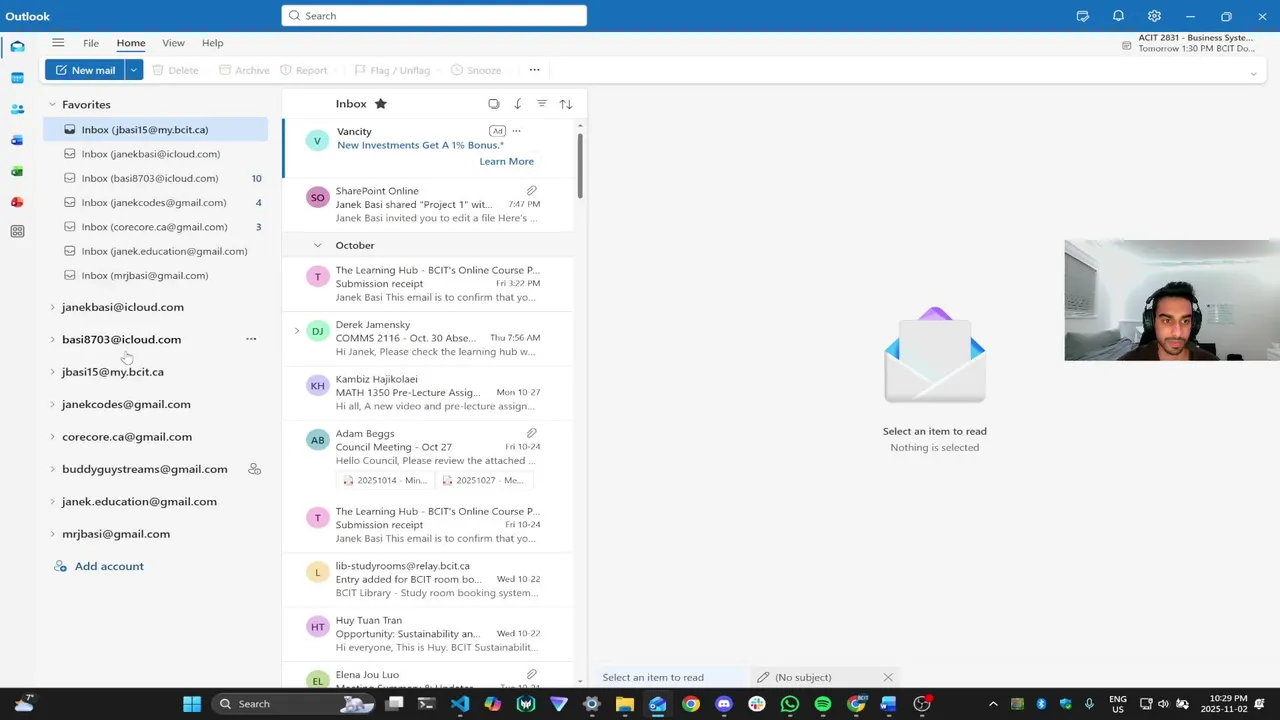Click the Mail icon in the sidebar
This screenshot has width=1280, height=720.
(17, 47)
